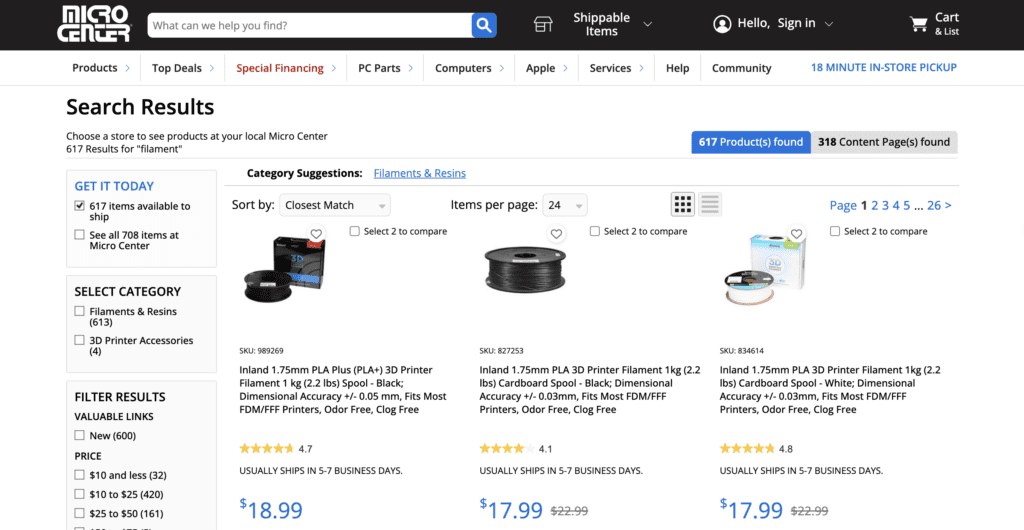1024x530 pixels.
Task: Open the Items per page dropdown
Action: tap(565, 205)
